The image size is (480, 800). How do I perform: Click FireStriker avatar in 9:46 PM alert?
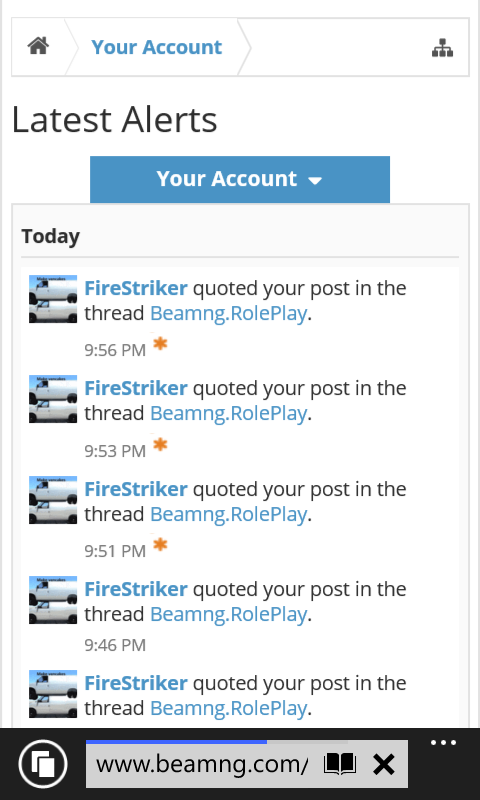click(53, 600)
